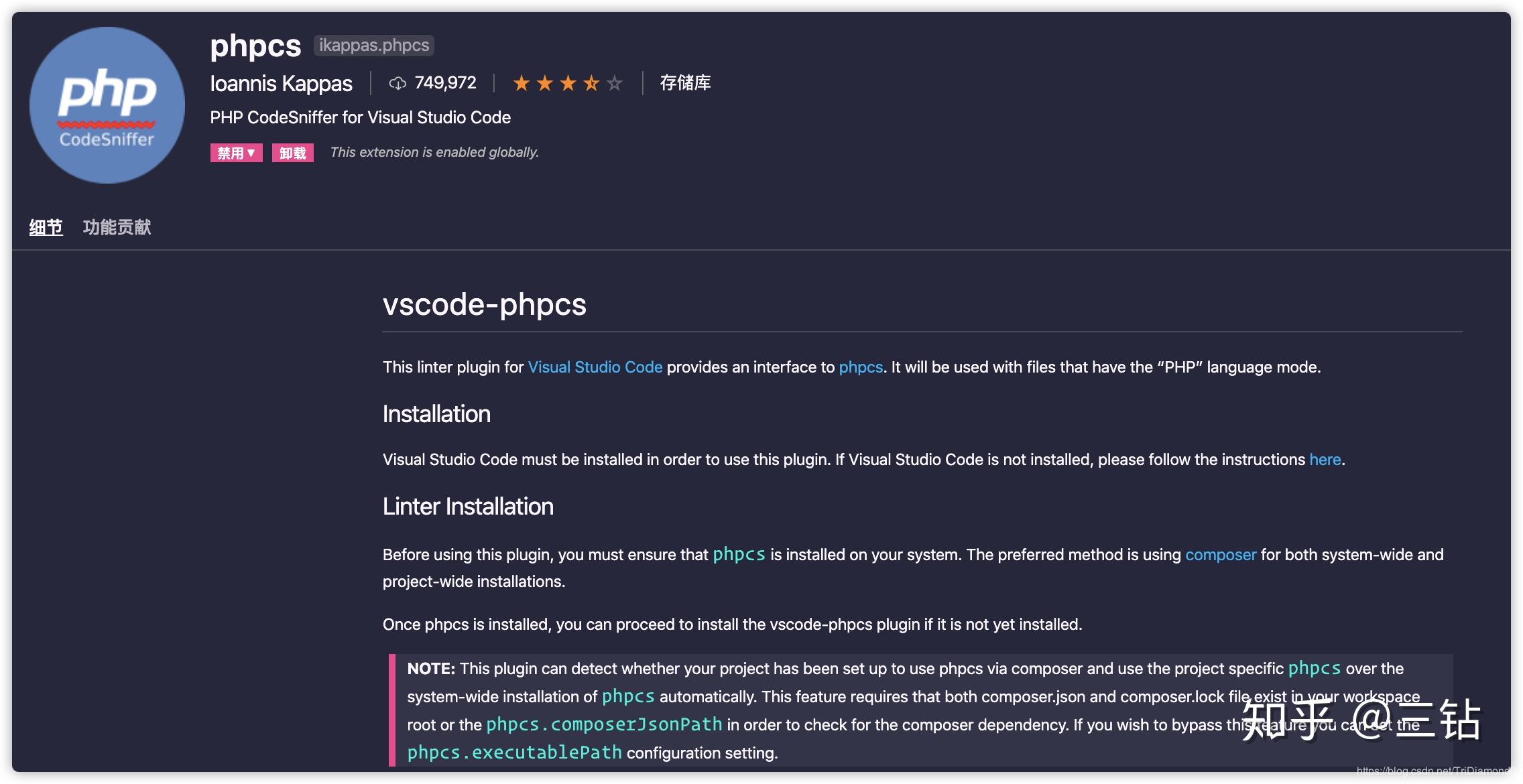This screenshot has height=784, width=1523.
Task: Click the ikappas.phpcs identifier badge
Action: pyautogui.click(x=373, y=45)
